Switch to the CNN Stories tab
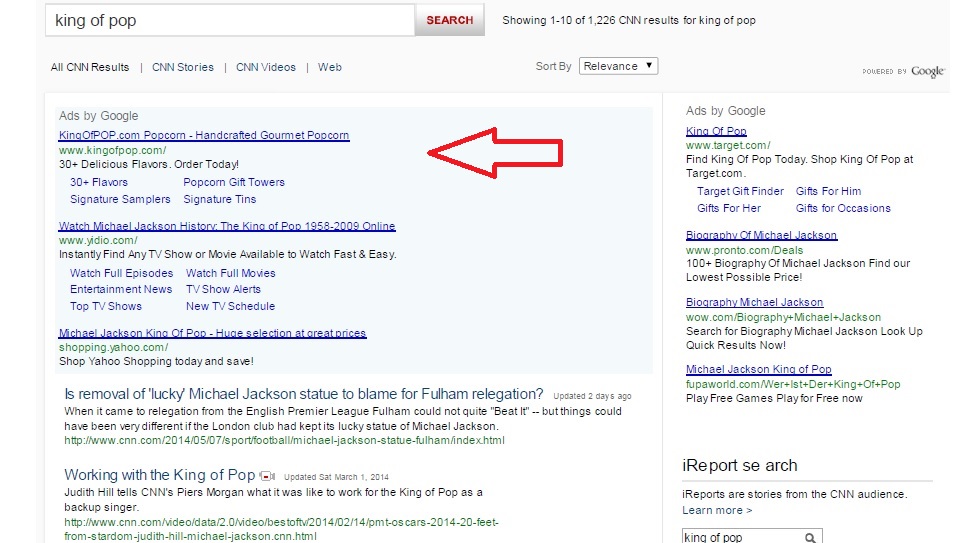This screenshot has width=959, height=543. (183, 67)
